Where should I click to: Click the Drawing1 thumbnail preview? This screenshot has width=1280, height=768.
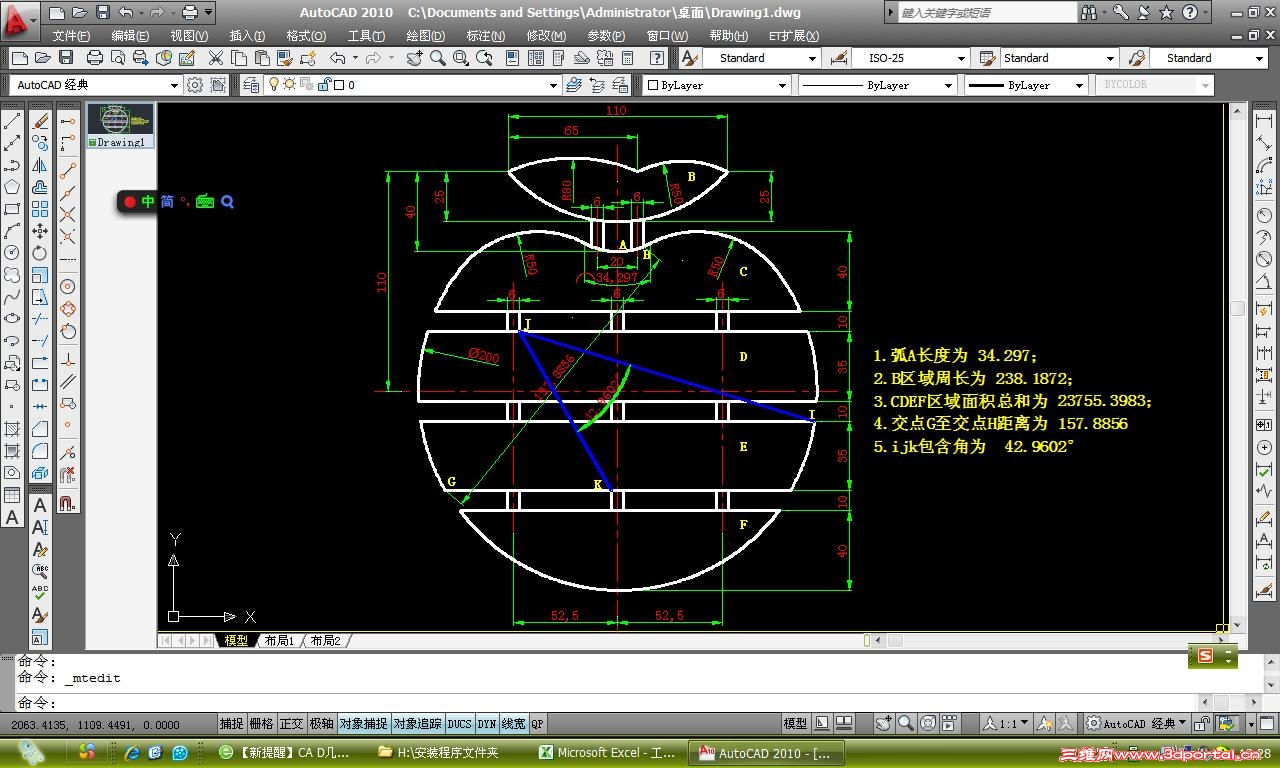click(x=120, y=120)
